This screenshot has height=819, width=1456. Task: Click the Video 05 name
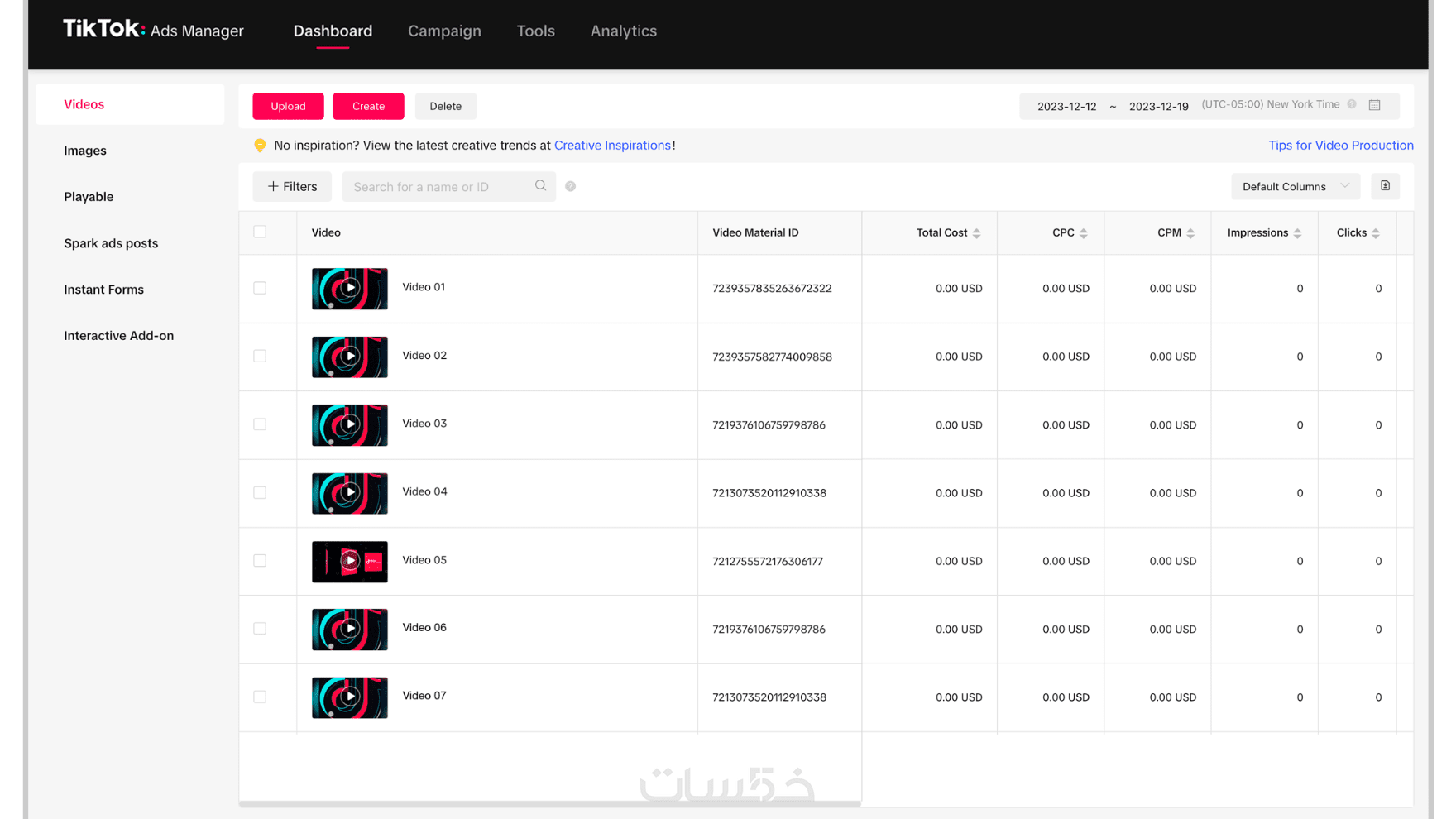click(424, 560)
